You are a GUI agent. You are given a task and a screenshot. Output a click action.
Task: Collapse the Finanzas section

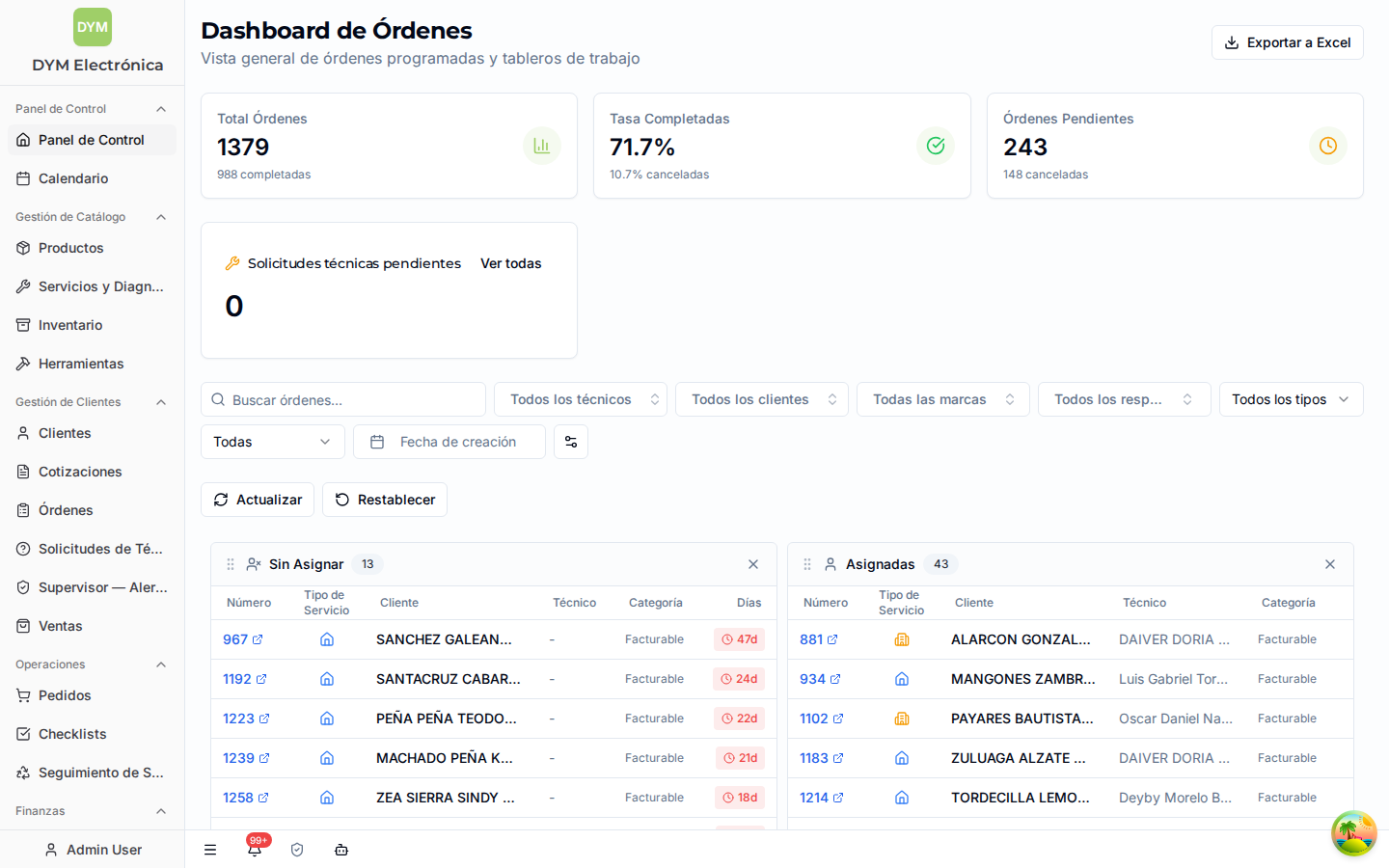(x=161, y=811)
